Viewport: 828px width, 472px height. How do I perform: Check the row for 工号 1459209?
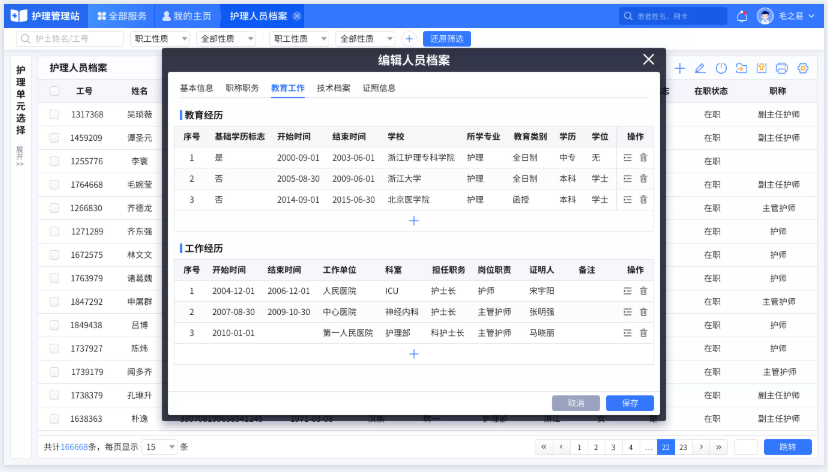pos(54,138)
